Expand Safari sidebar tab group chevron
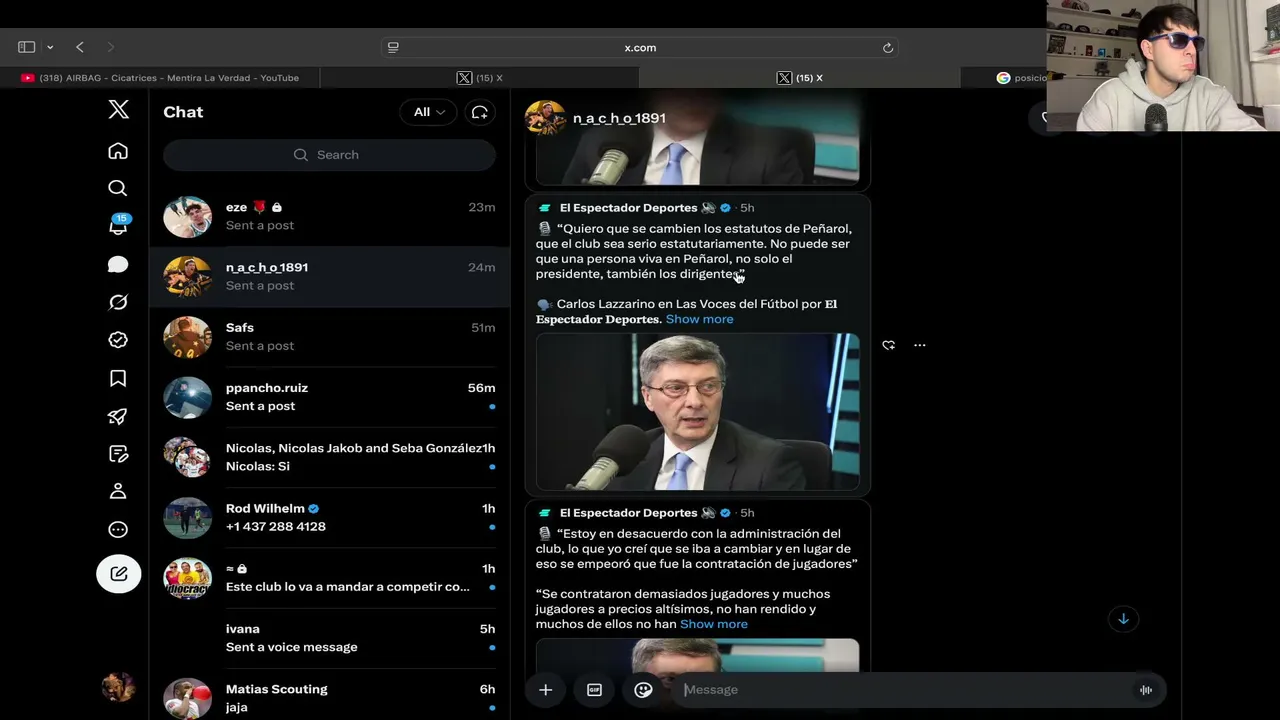Viewport: 1280px width, 720px height. coord(50,47)
